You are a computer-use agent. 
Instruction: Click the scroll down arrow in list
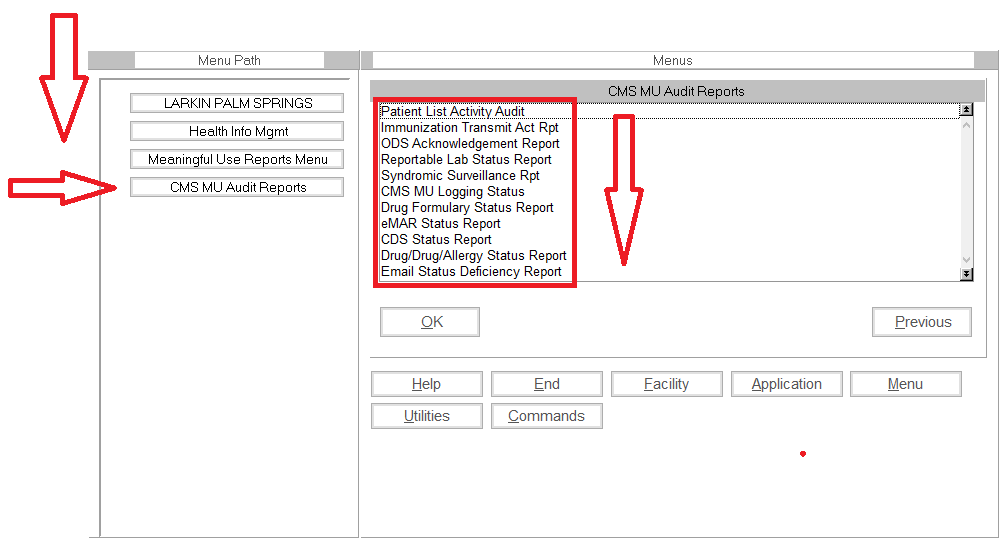(966, 259)
